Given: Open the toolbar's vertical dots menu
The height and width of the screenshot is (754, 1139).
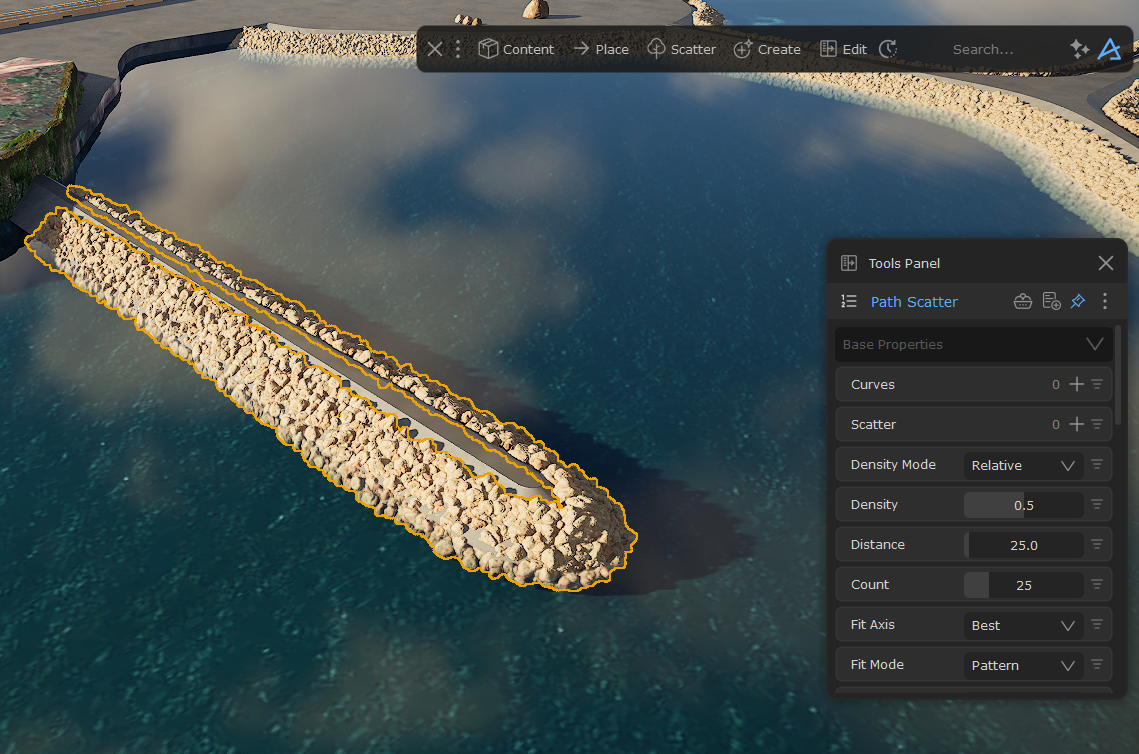Looking at the screenshot, I should point(458,49).
